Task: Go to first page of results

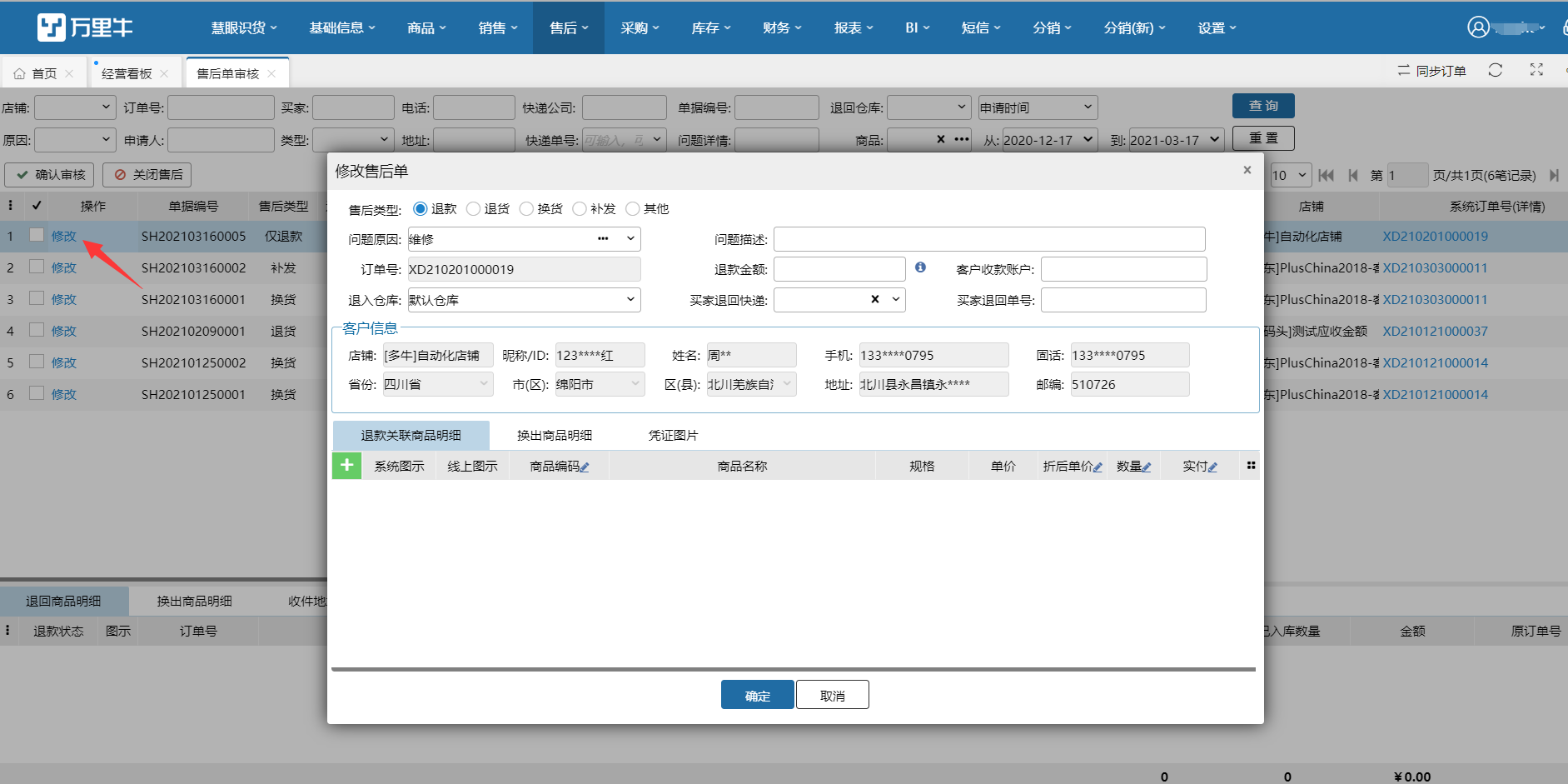Action: tap(1327, 175)
